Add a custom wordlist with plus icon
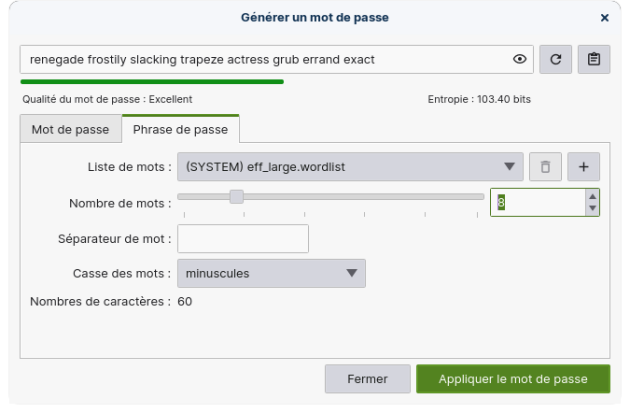The image size is (630, 413). [583, 167]
